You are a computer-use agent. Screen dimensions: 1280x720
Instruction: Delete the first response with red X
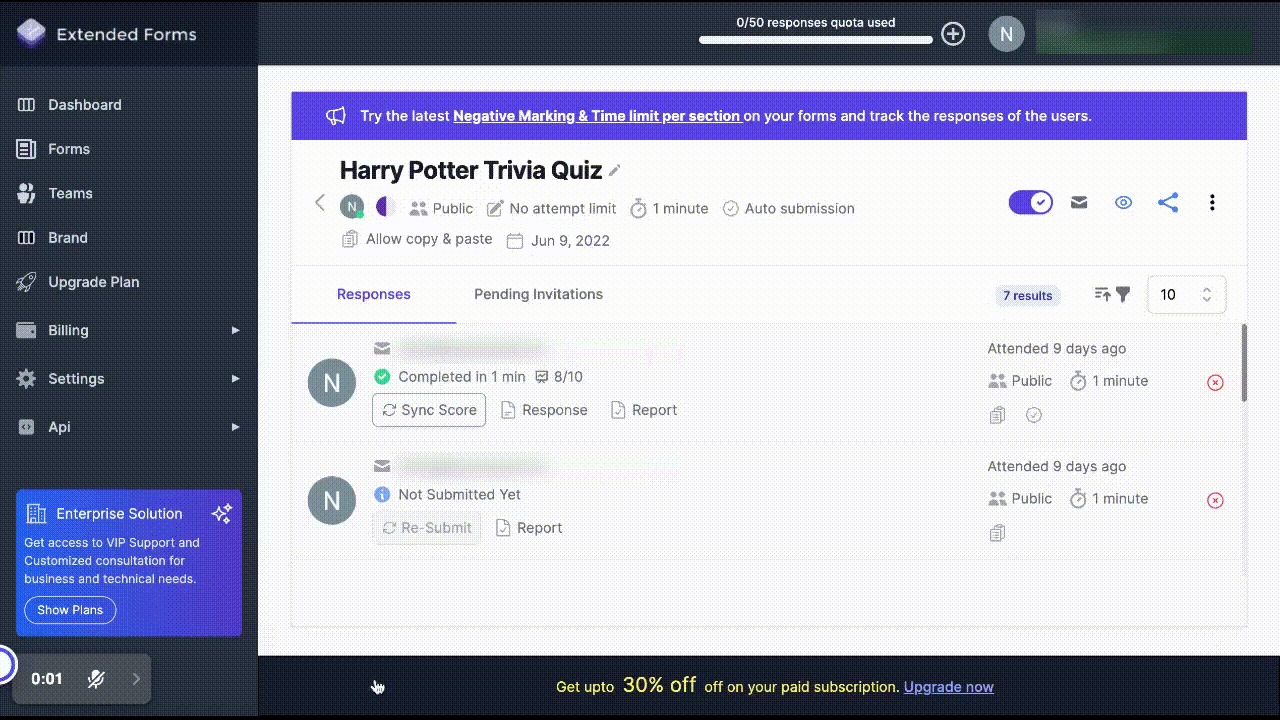pos(1215,382)
